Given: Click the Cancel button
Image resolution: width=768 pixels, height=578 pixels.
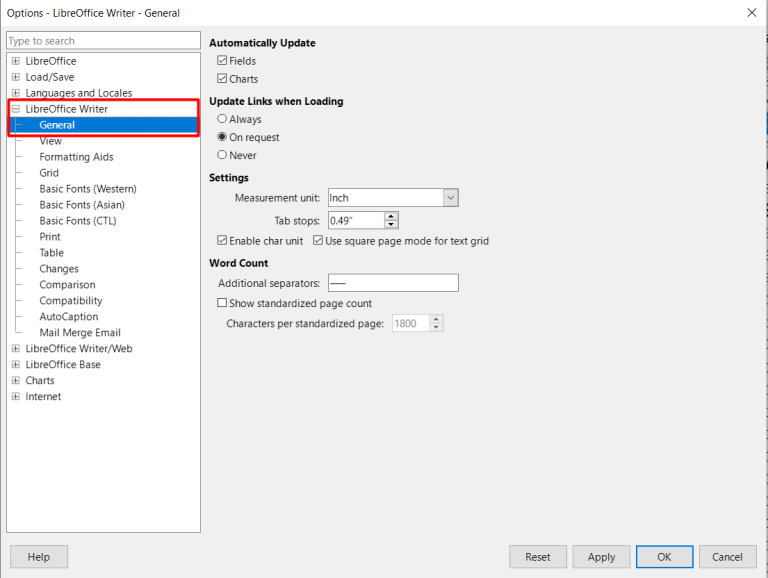Looking at the screenshot, I should (728, 557).
